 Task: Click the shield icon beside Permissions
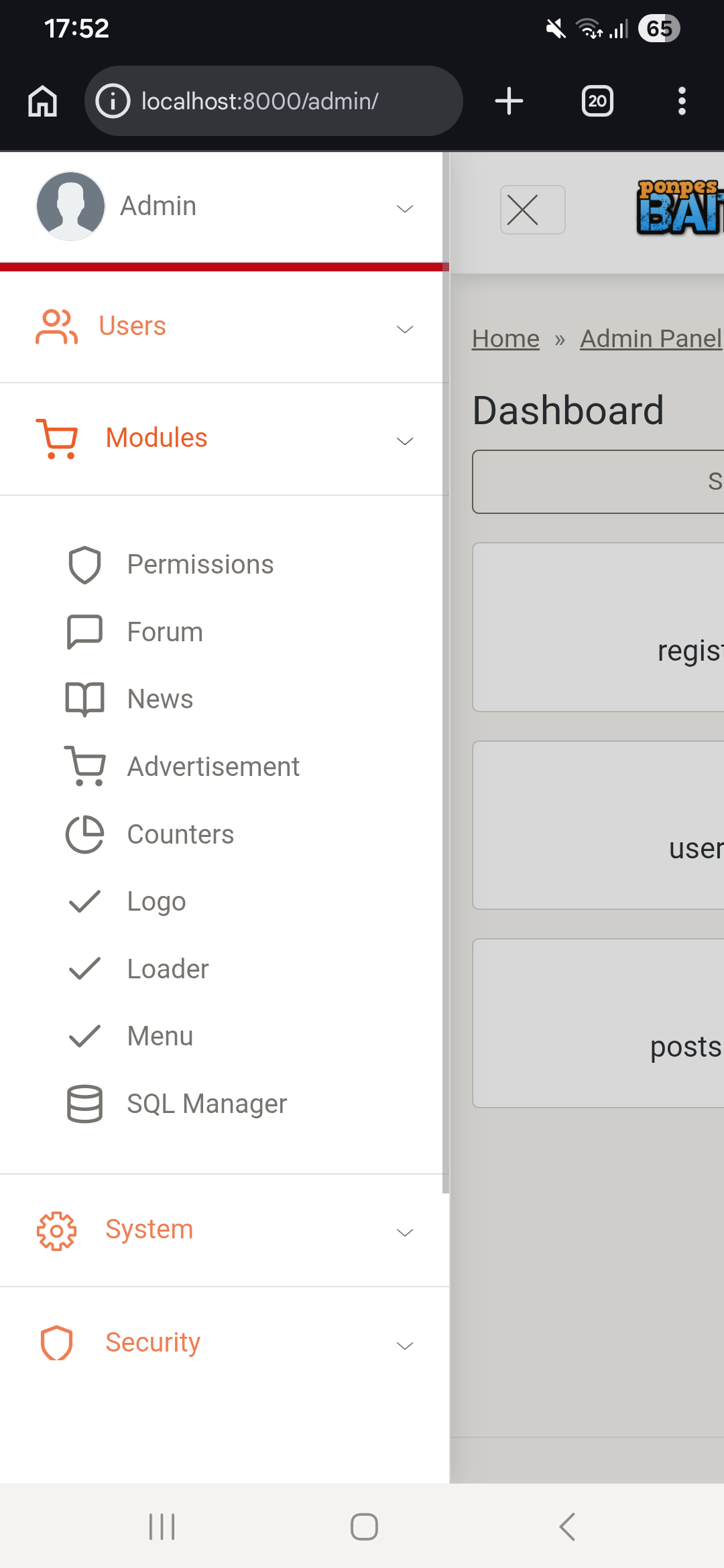tap(84, 565)
